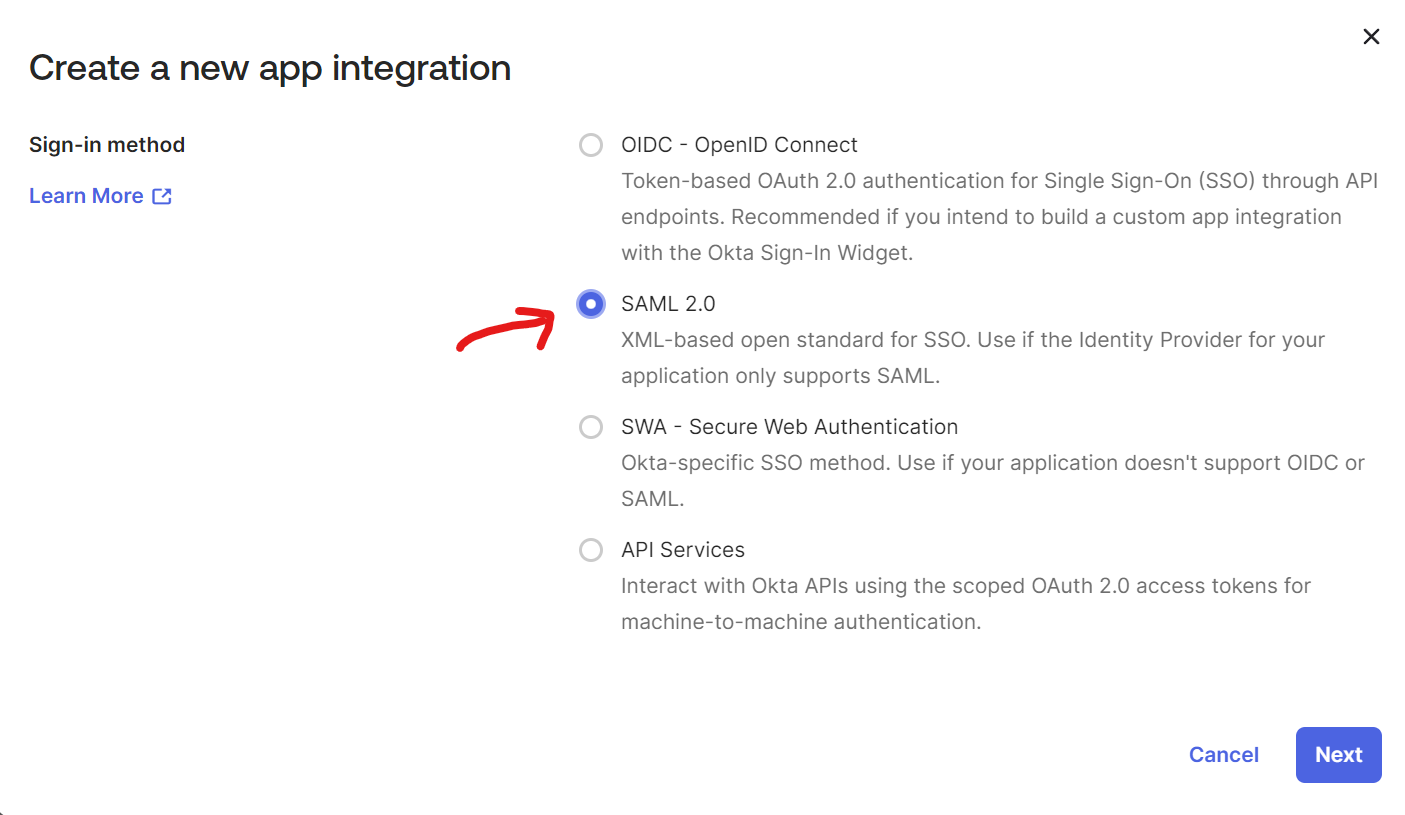Choose the SWA - Secure Web Authentication option
Viewport: 1405px width, 815px height.
[590, 427]
